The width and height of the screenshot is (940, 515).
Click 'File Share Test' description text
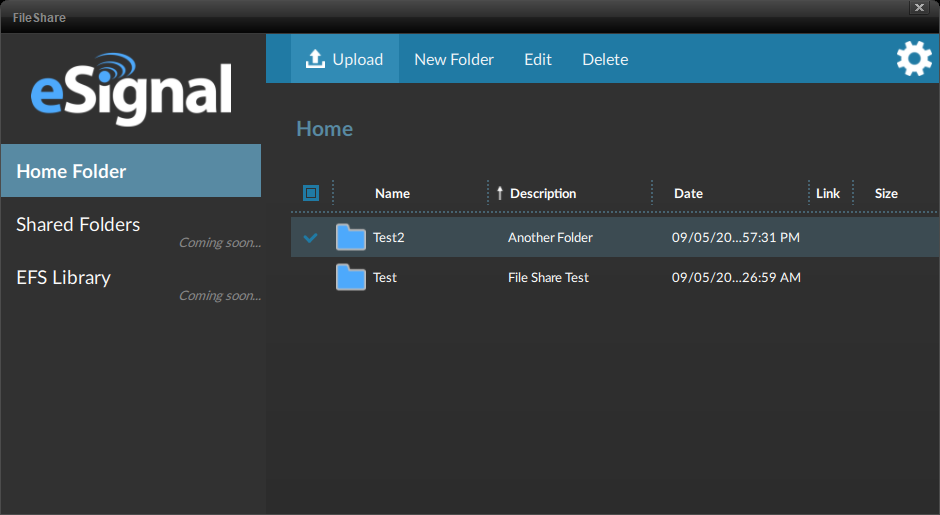(549, 278)
